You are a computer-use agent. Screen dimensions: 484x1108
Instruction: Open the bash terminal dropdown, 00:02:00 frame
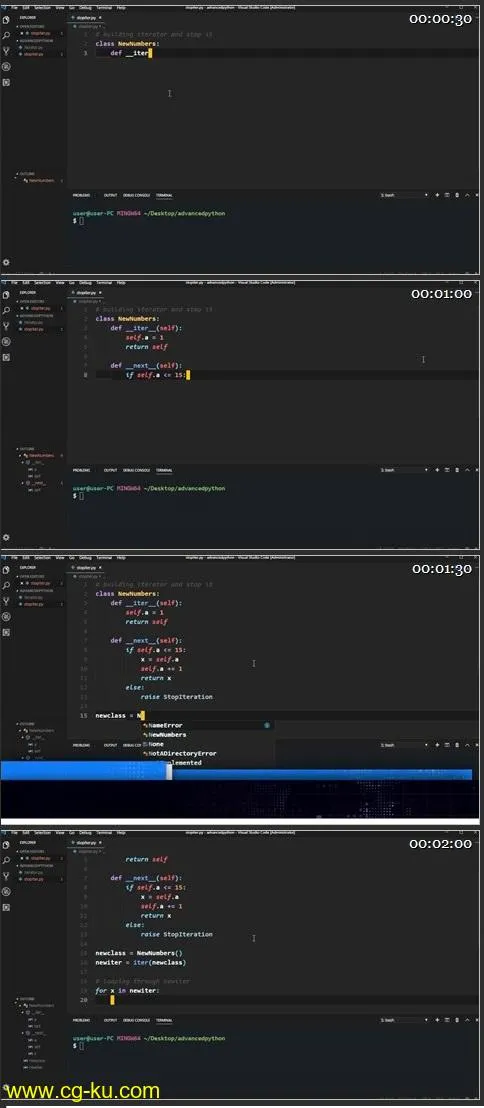[403, 1020]
